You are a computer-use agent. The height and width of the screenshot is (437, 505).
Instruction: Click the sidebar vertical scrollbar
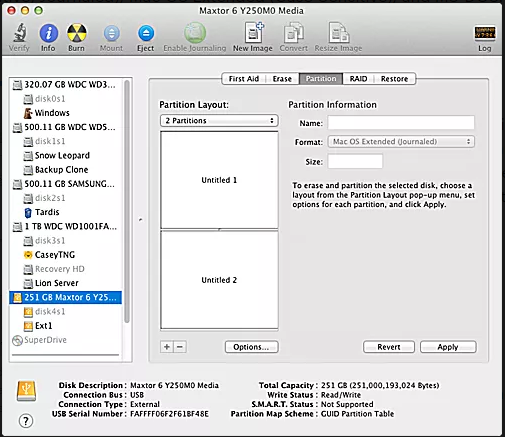click(127, 202)
